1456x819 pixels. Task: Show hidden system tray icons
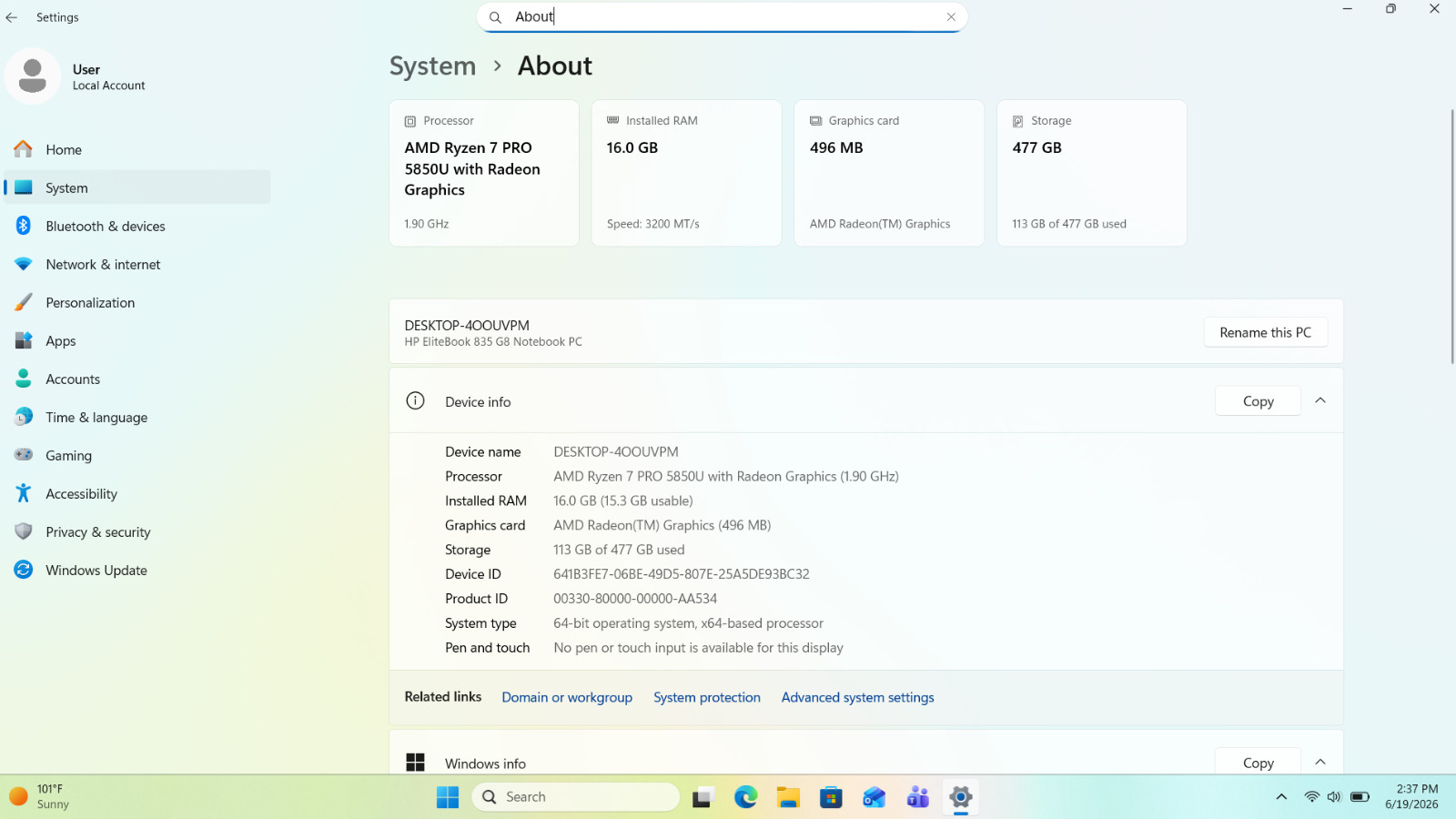[x=1281, y=797]
